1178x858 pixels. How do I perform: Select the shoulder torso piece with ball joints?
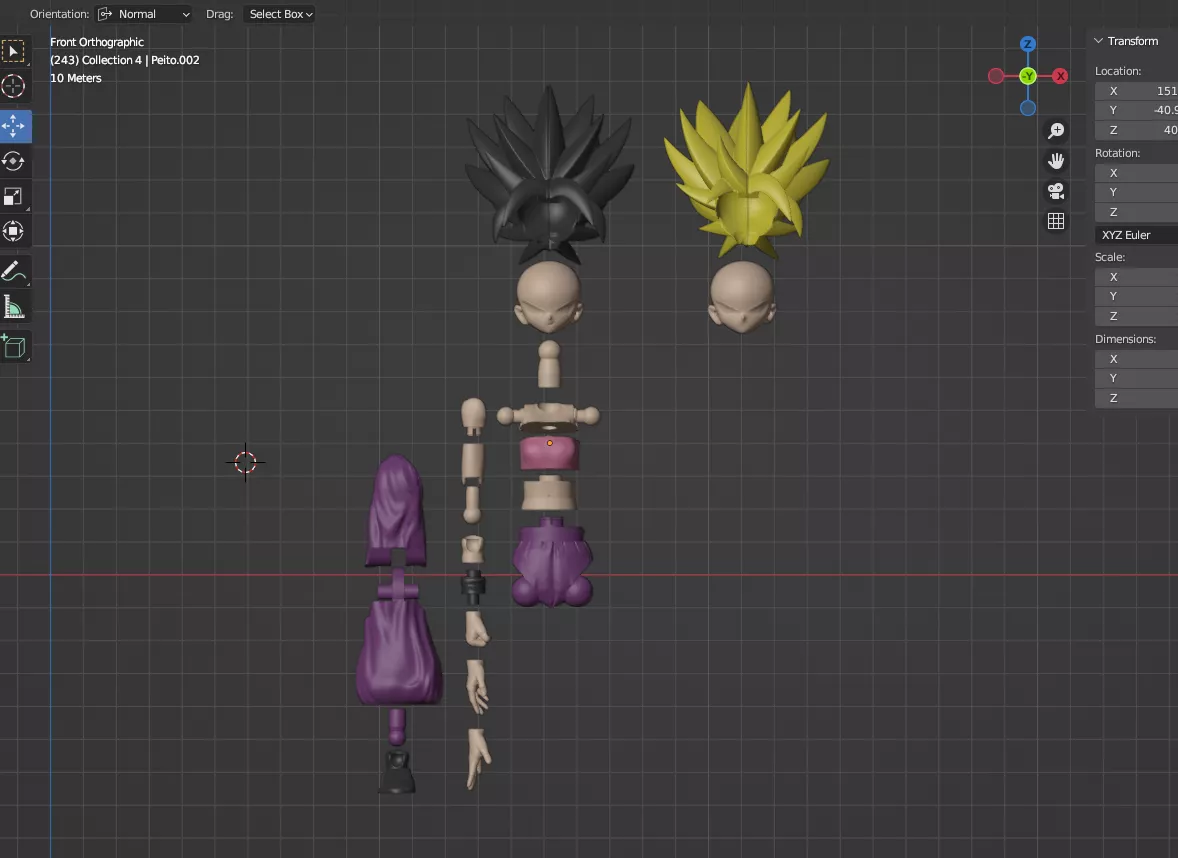pyautogui.click(x=548, y=415)
